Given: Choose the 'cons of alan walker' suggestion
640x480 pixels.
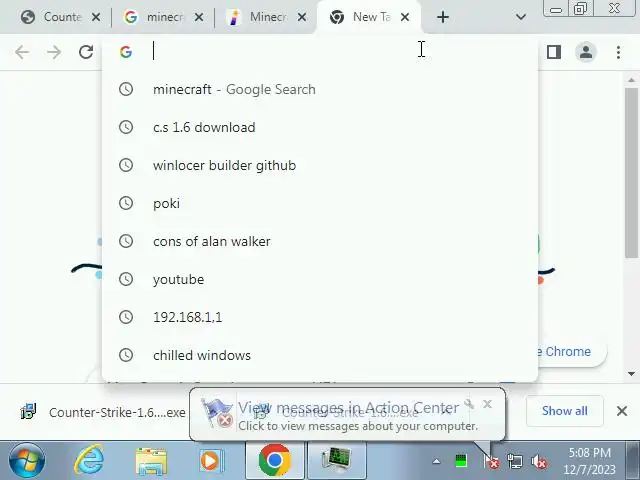Looking at the screenshot, I should tap(320, 241).
